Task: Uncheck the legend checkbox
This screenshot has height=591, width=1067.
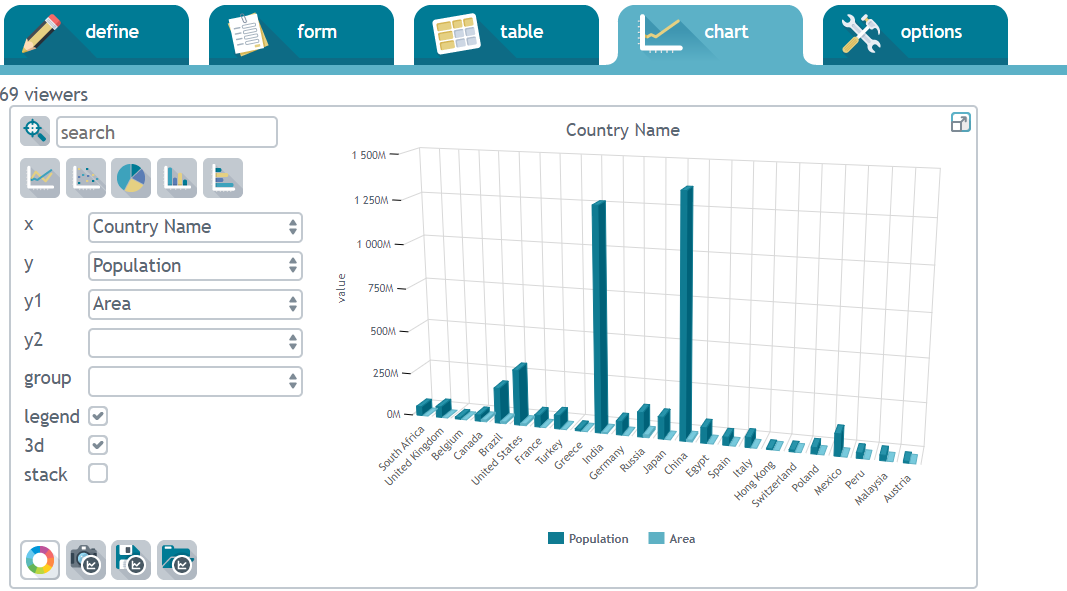Action: 98,415
